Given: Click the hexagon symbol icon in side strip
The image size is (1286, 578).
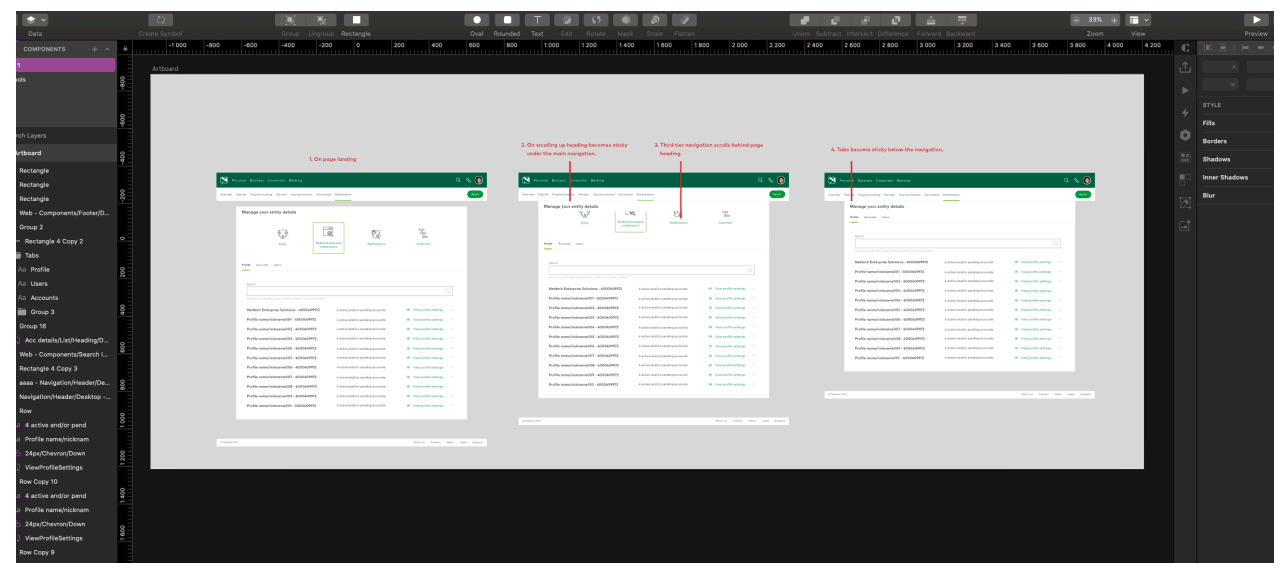Looking at the screenshot, I should (1185, 135).
